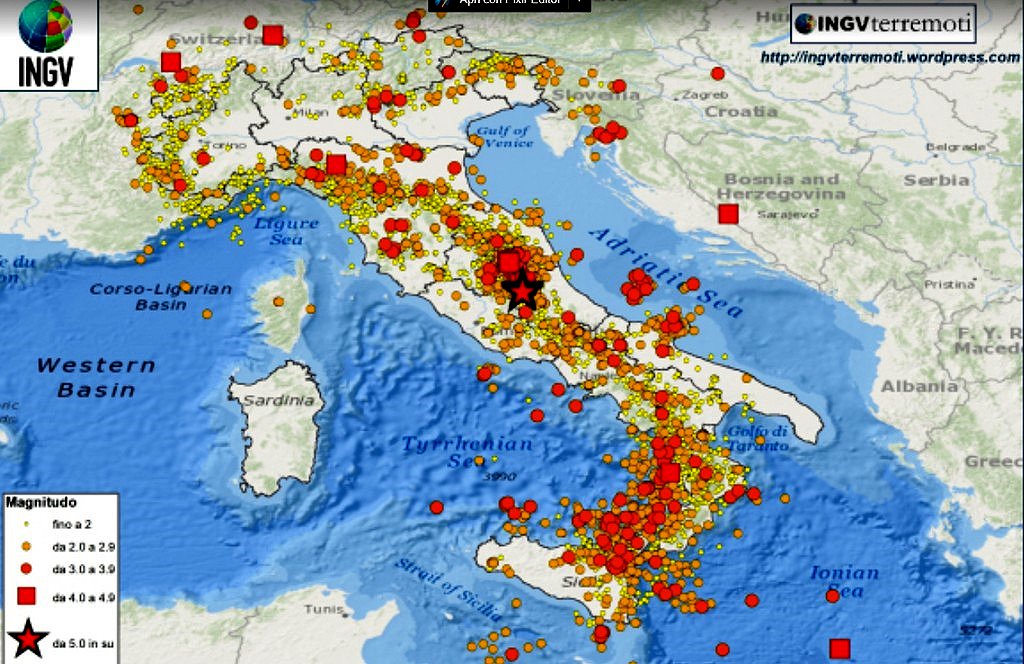Click the red circle marker beside Zagreb

717,73
